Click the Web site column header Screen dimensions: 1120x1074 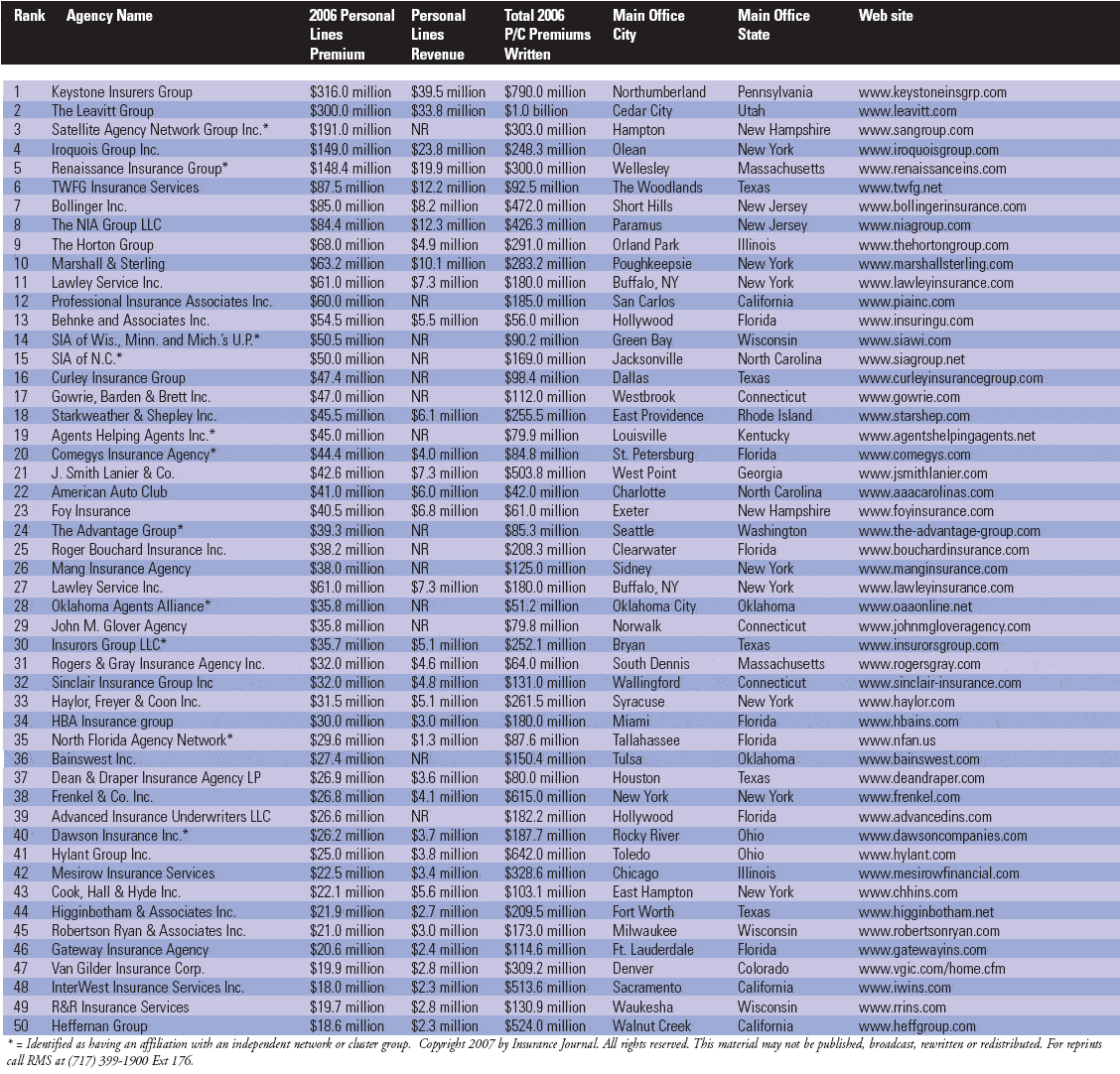pyautogui.click(x=886, y=16)
